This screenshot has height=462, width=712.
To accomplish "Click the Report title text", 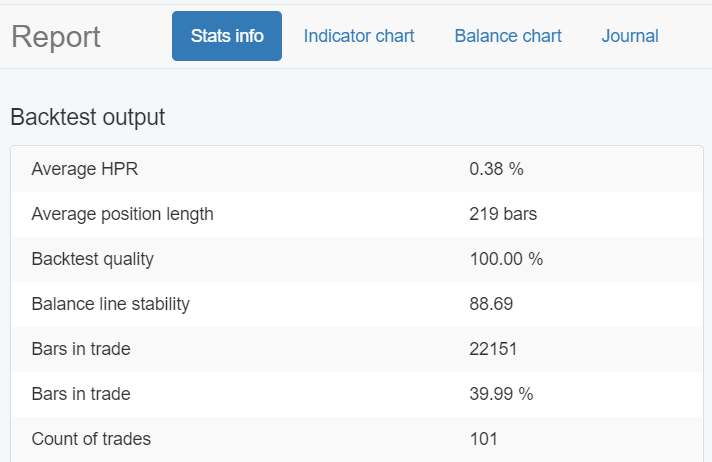I will coord(56,37).
